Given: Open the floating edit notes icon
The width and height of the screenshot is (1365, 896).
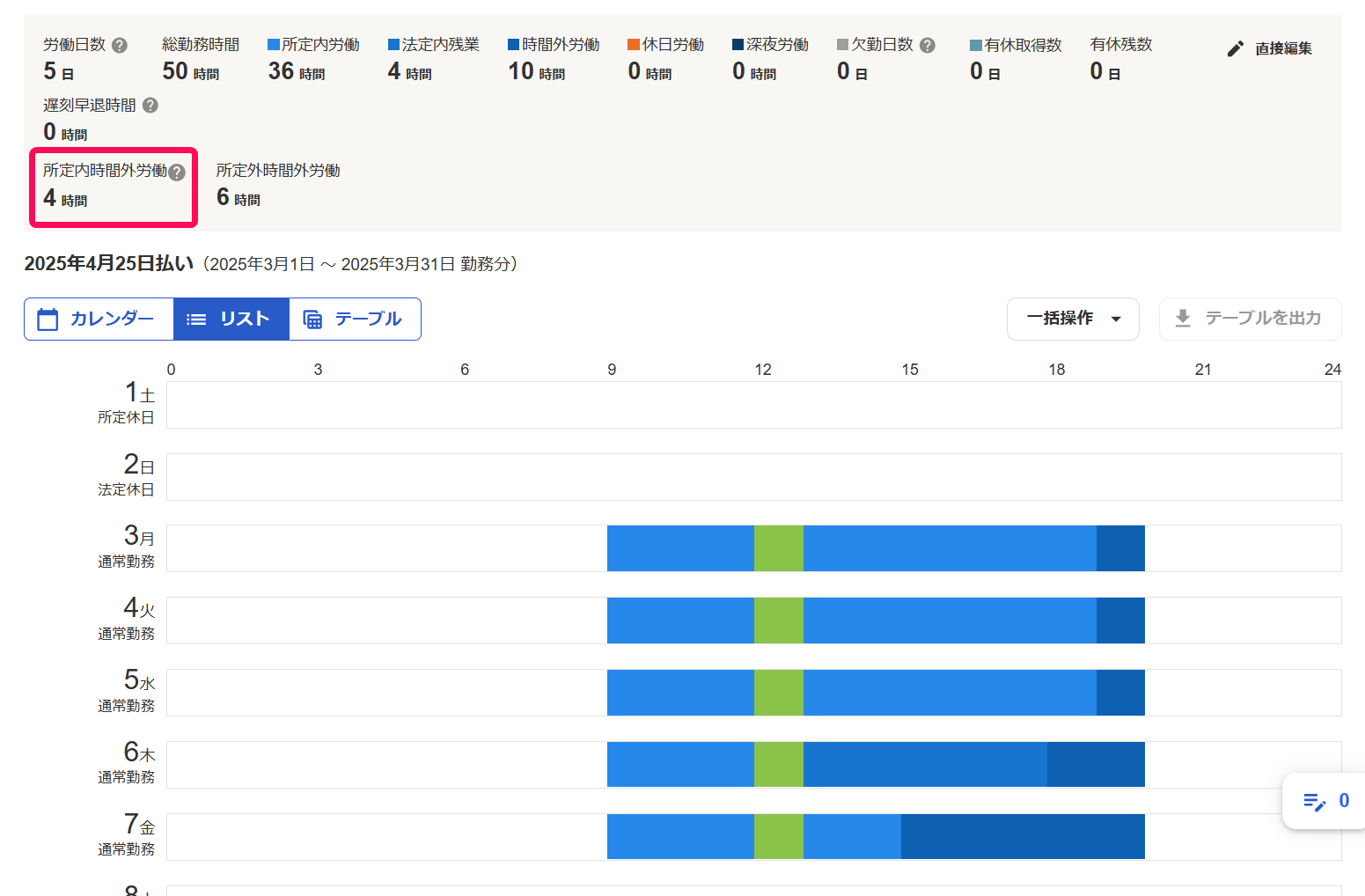Looking at the screenshot, I should point(1315,801).
